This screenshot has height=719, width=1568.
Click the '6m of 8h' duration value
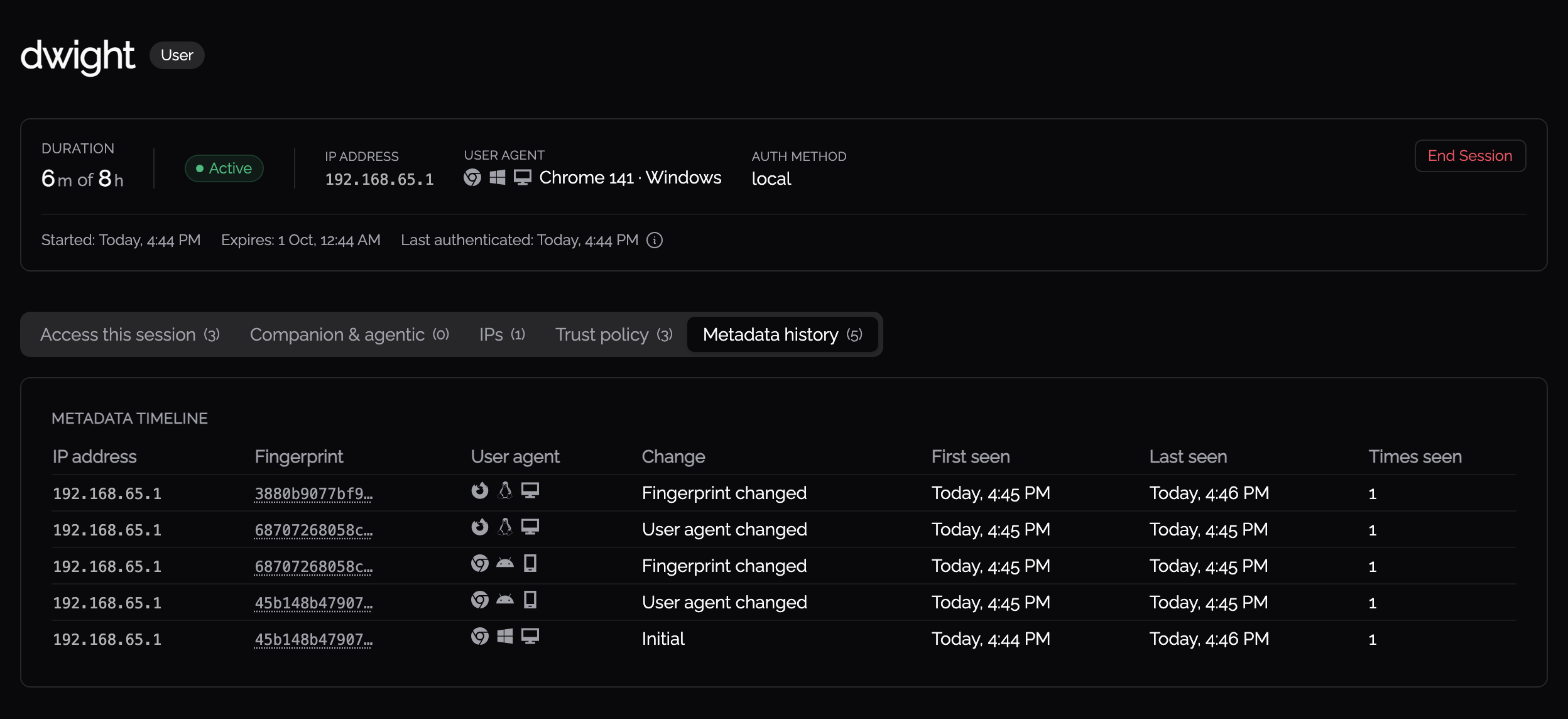(82, 179)
